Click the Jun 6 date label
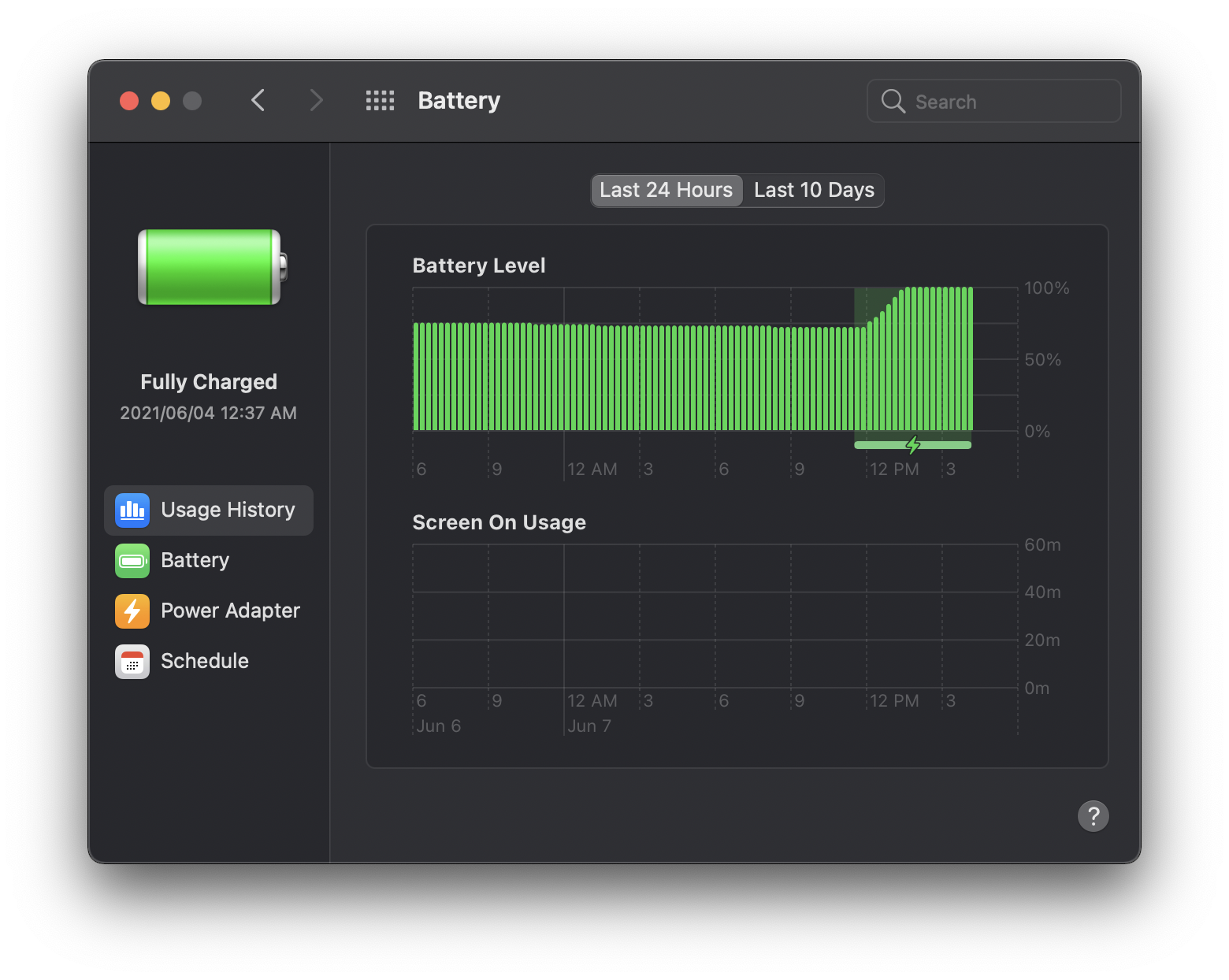Image resolution: width=1229 pixels, height=980 pixels. pyautogui.click(x=439, y=726)
